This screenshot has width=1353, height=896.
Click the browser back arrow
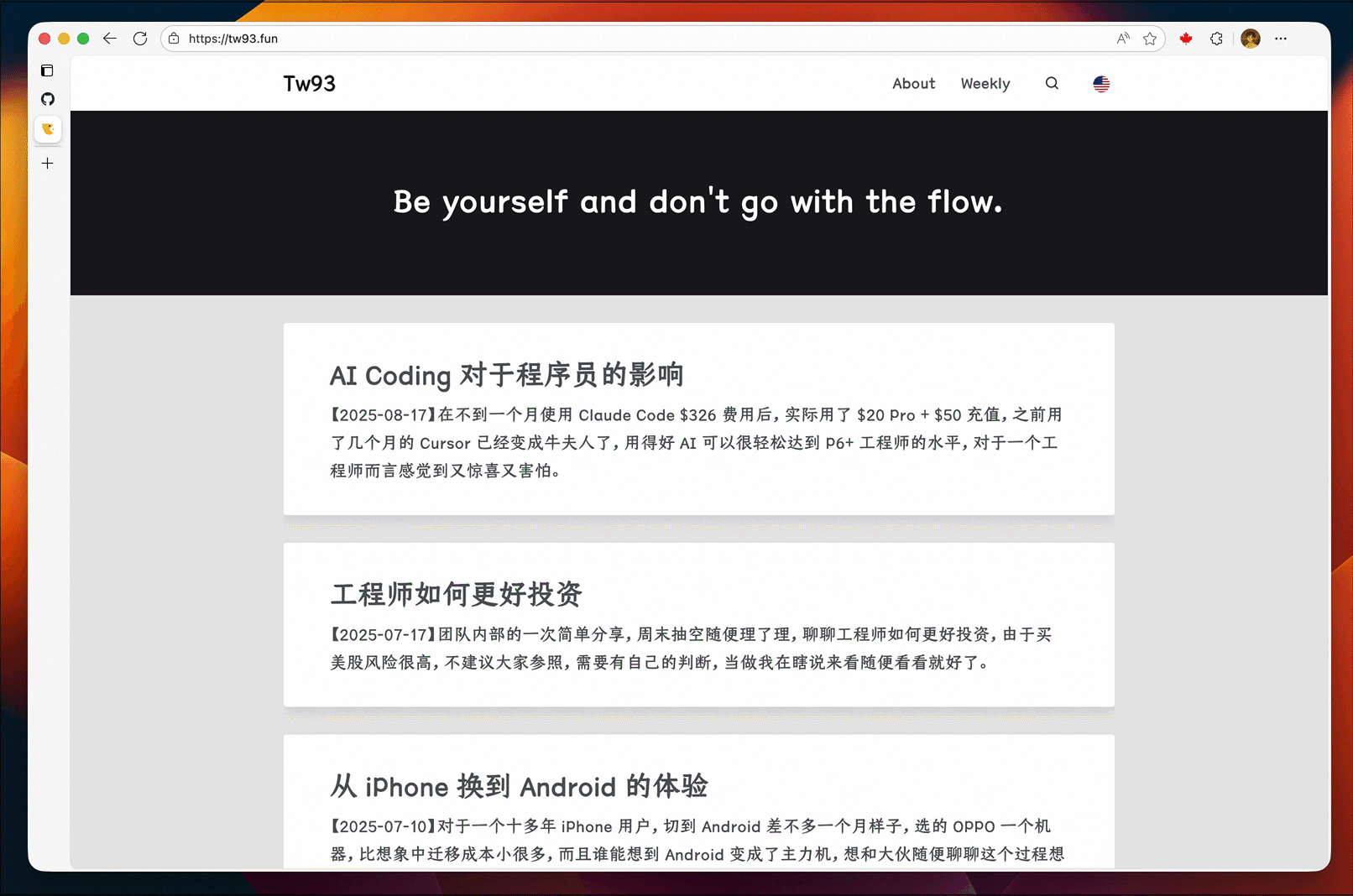pyautogui.click(x=110, y=39)
